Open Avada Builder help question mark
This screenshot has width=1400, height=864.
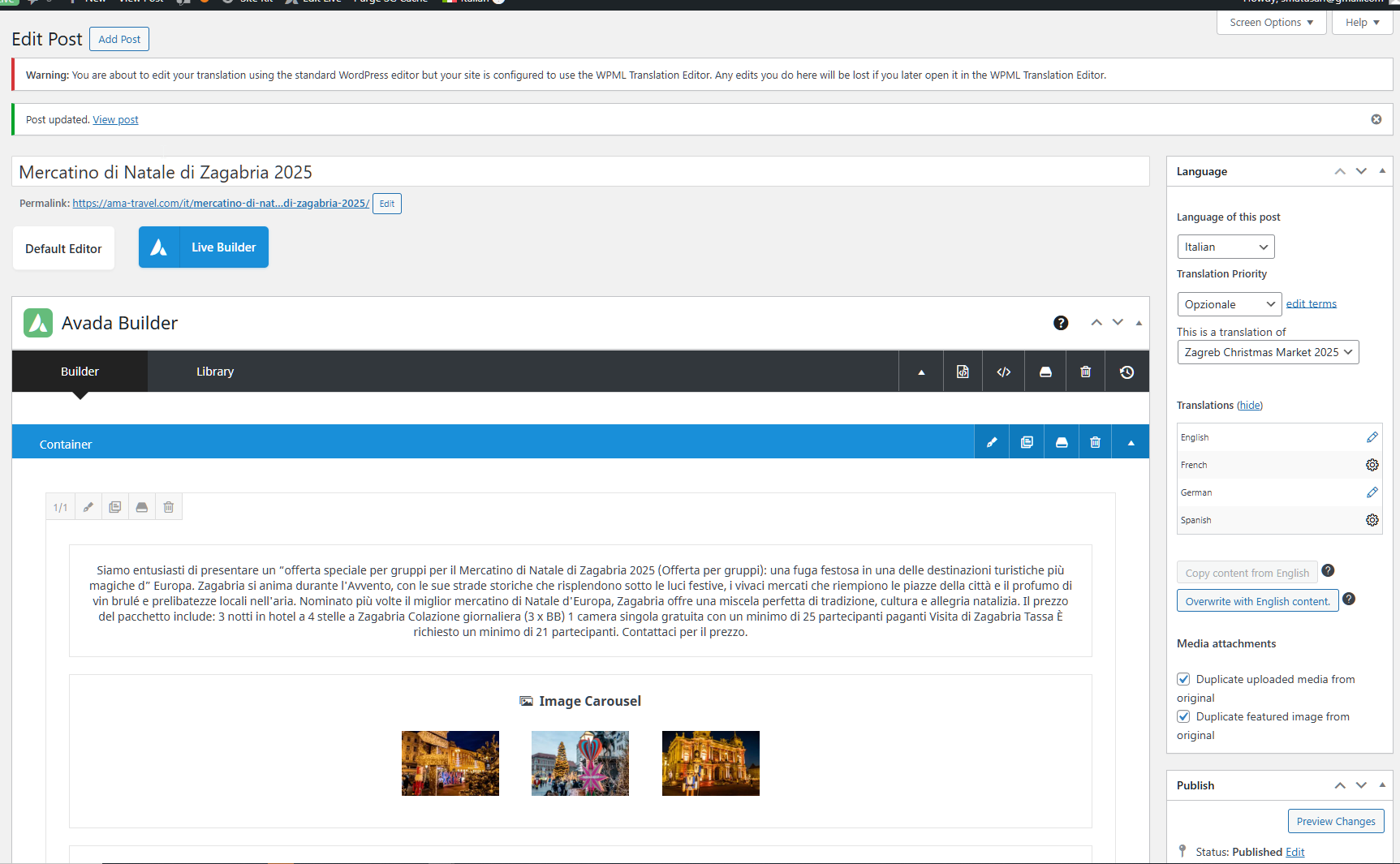1061,323
